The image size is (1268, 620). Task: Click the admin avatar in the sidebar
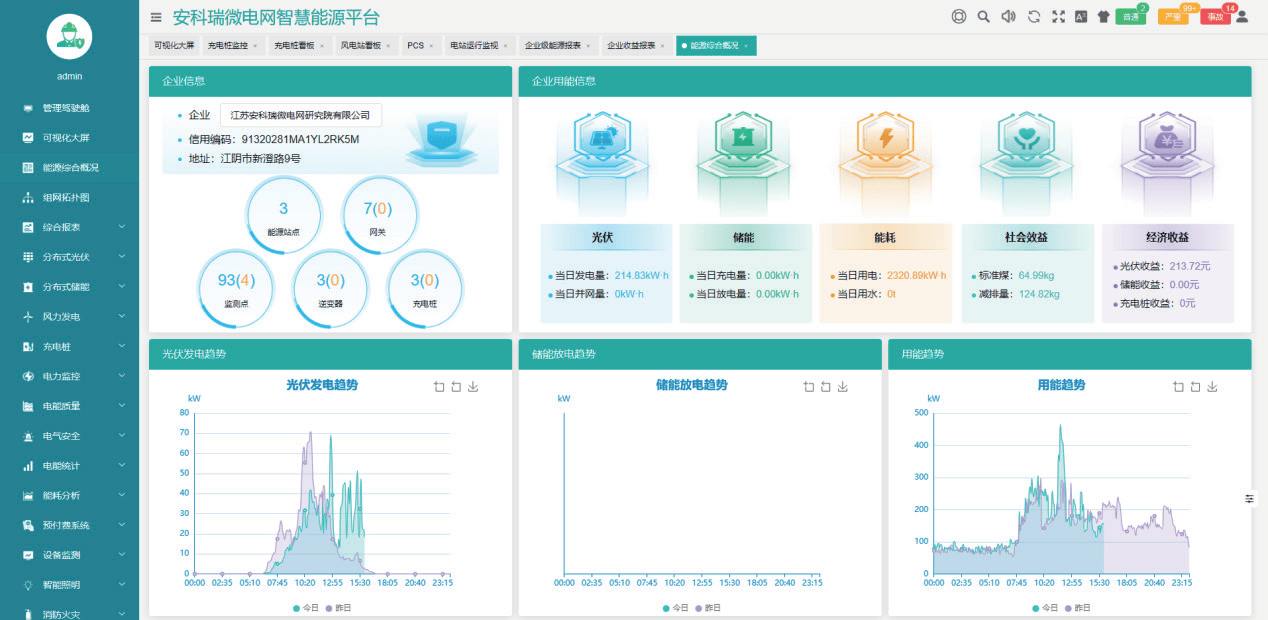[69, 38]
